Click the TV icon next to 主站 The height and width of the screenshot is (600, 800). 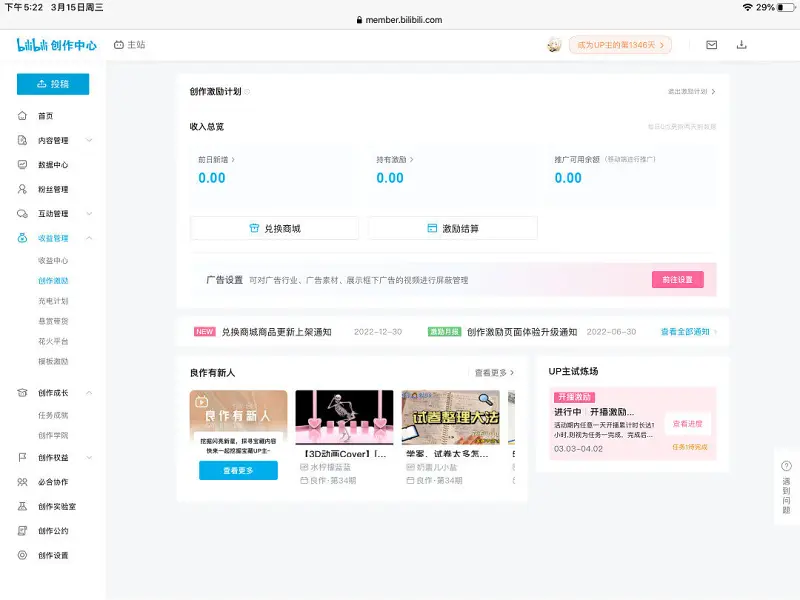(119, 45)
